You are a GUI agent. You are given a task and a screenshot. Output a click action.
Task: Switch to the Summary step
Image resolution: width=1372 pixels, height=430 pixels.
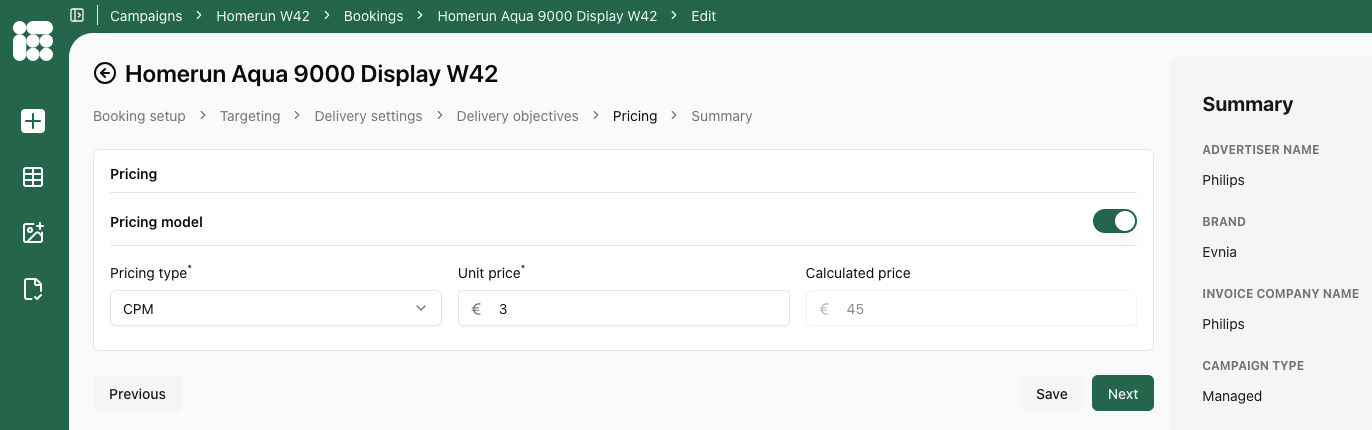[721, 116]
